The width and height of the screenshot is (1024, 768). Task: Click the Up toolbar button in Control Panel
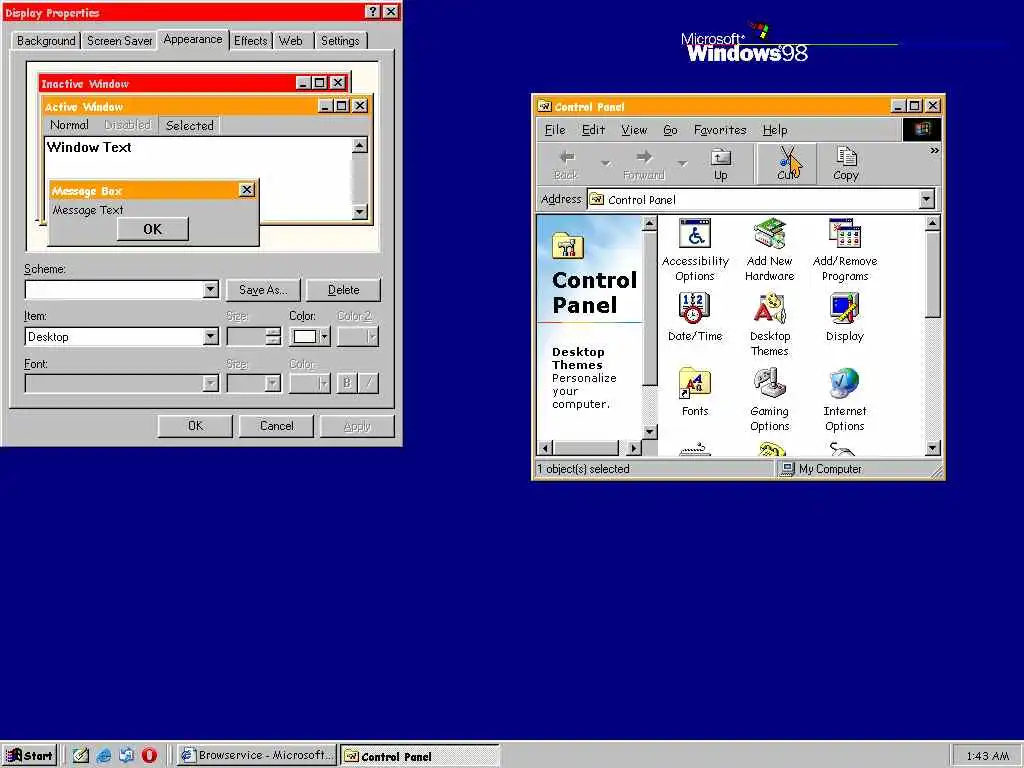[720, 165]
